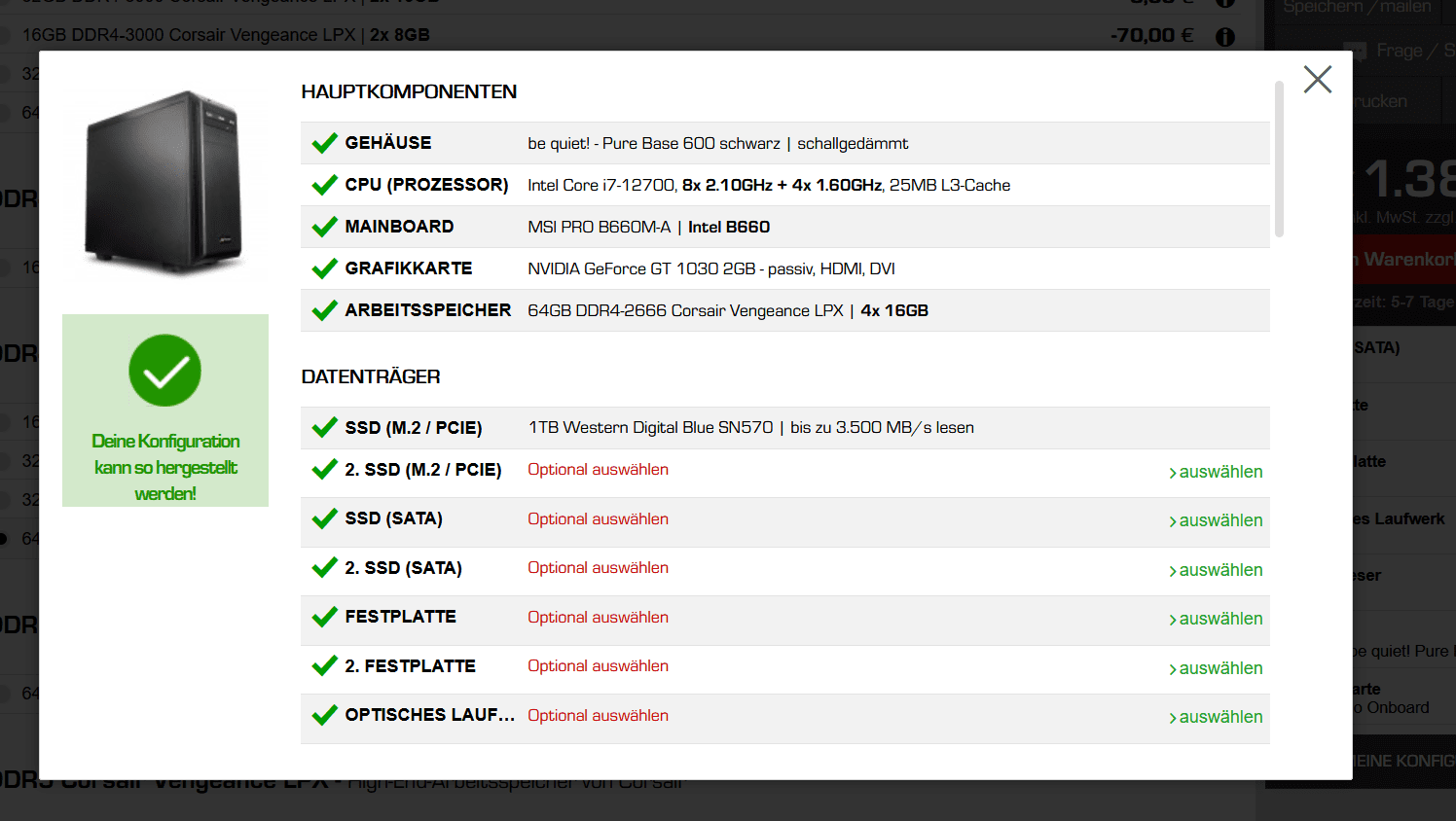Click the dialog's vertical scrollbar thumb

click(1279, 159)
